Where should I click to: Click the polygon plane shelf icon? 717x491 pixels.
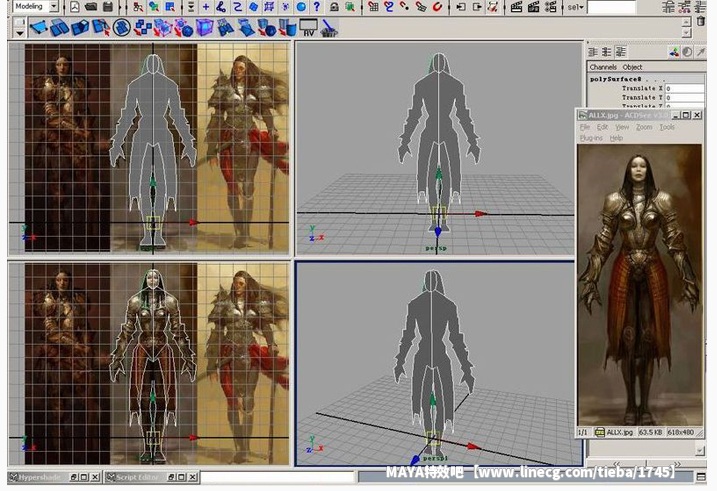click(39, 28)
